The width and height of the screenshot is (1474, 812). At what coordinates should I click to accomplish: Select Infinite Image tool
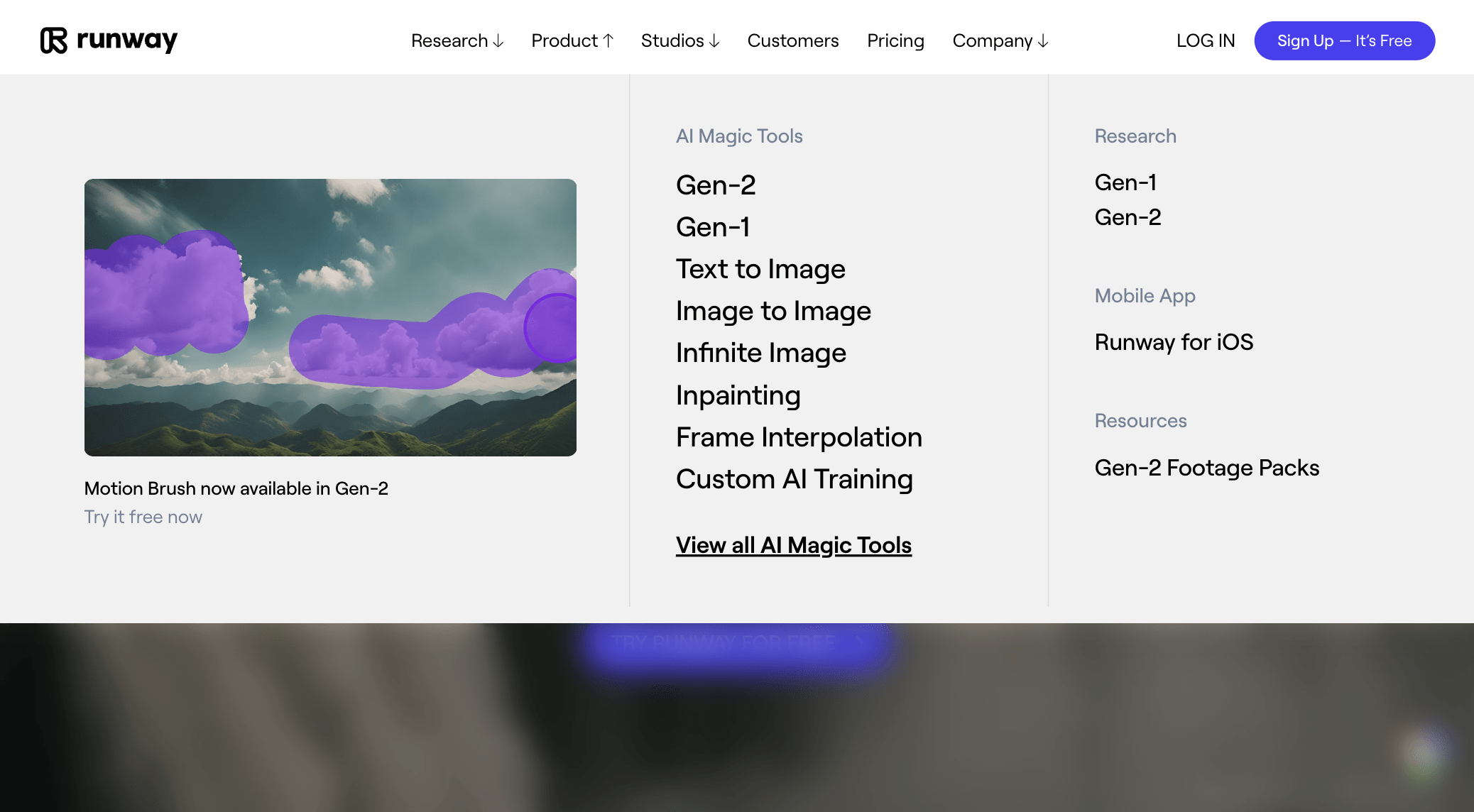760,353
